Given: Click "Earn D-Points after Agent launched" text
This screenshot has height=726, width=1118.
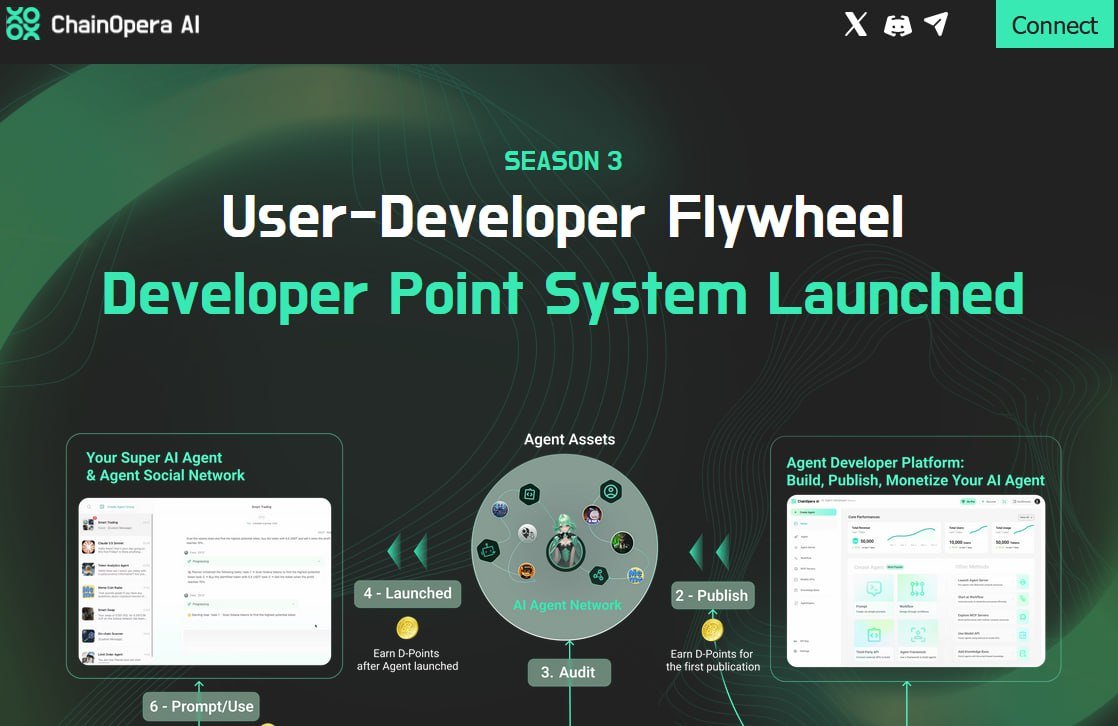Looking at the screenshot, I should [408, 660].
